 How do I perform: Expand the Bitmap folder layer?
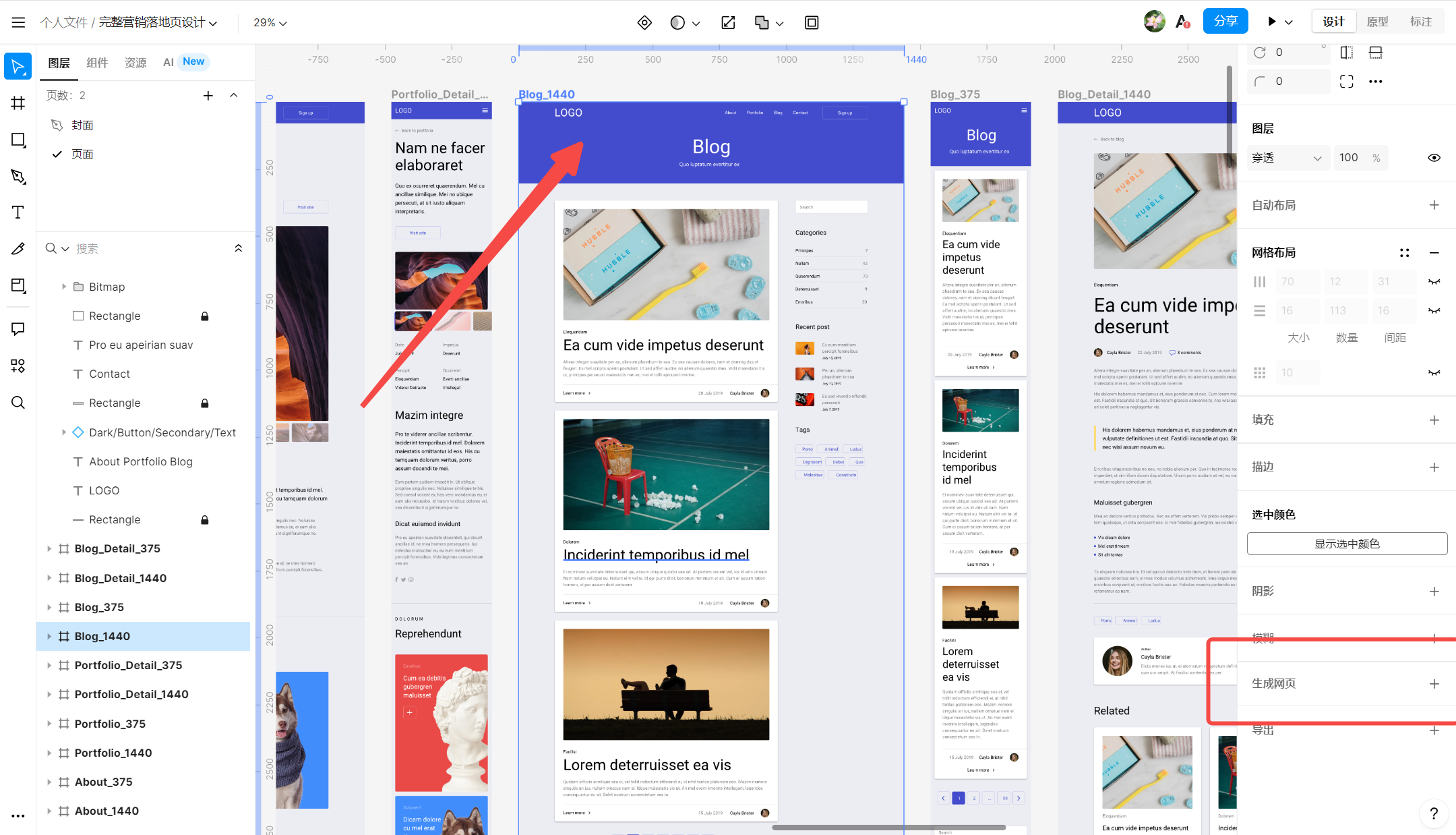coord(64,287)
